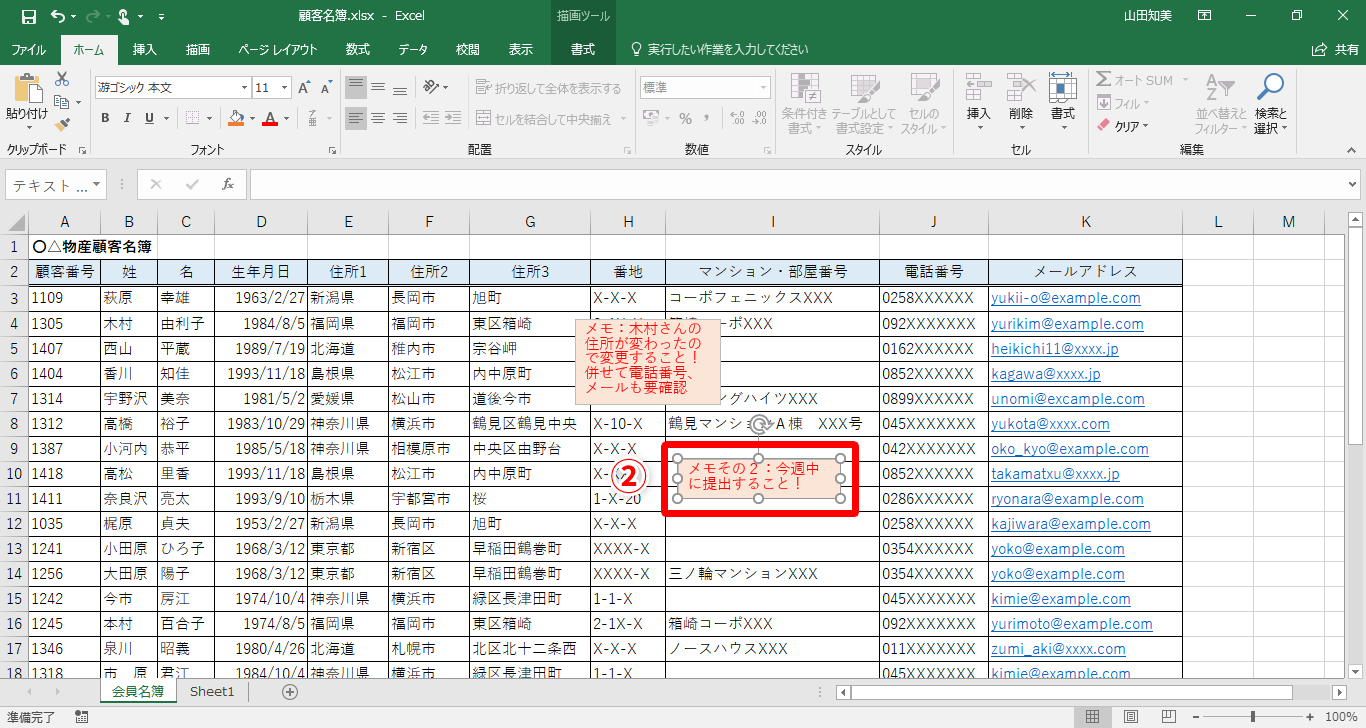Viewport: 1366px width, 728px height.
Task: Switch to the Sheet1 worksheet tab
Action: coord(212,691)
